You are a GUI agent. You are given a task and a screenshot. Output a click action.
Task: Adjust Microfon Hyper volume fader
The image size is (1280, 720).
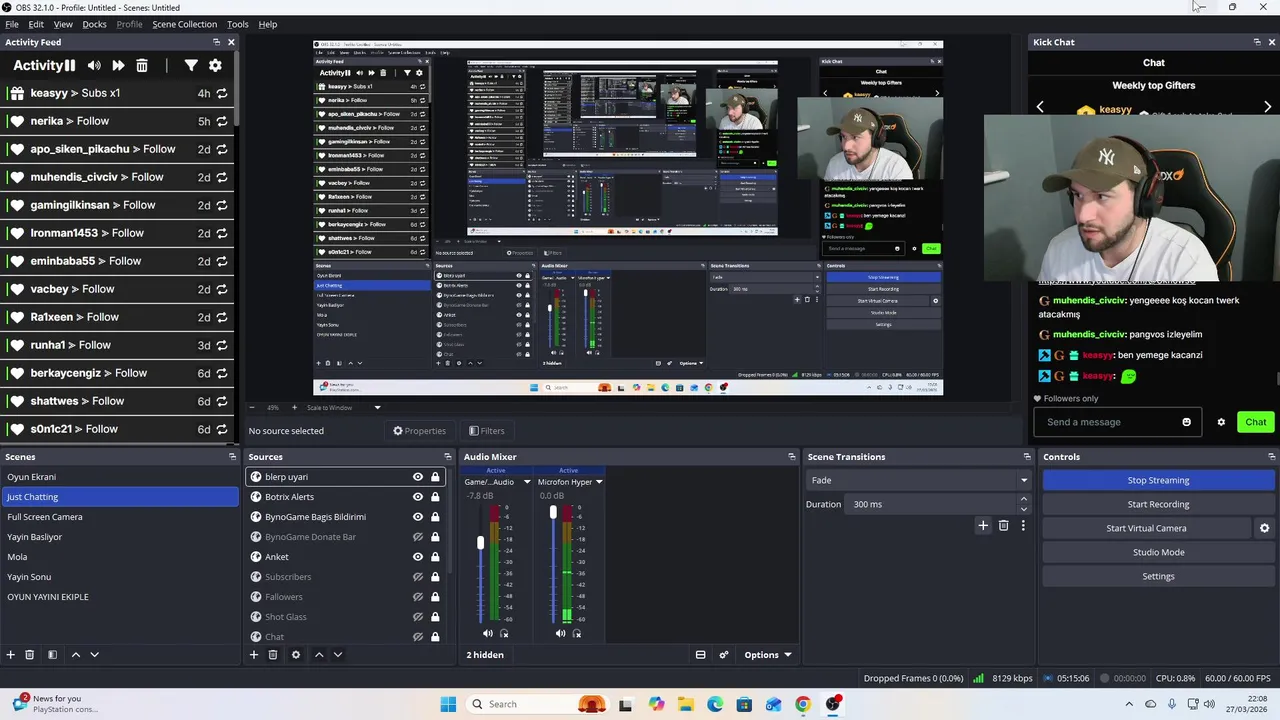point(553,512)
